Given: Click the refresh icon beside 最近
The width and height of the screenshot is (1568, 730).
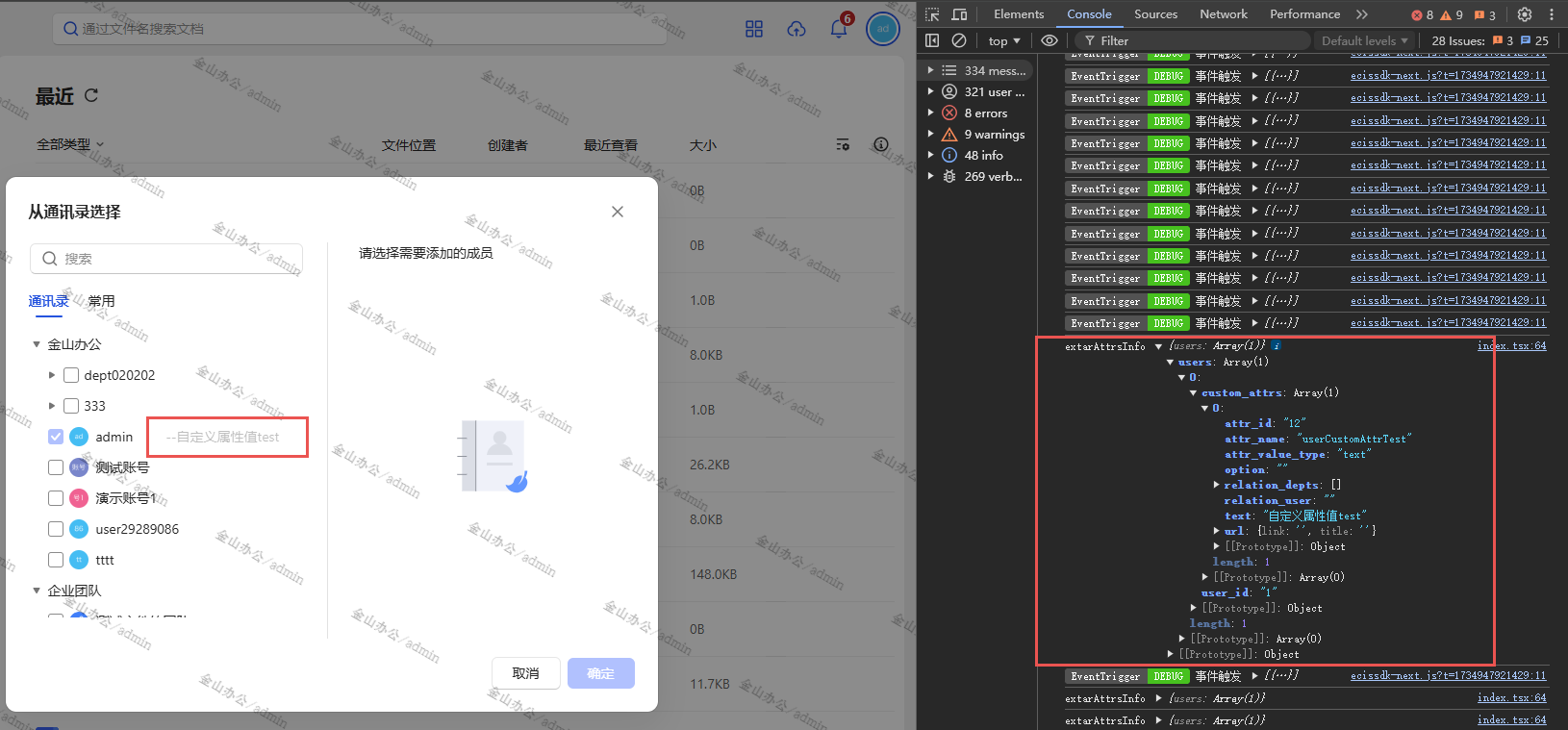Looking at the screenshot, I should [x=91, y=95].
